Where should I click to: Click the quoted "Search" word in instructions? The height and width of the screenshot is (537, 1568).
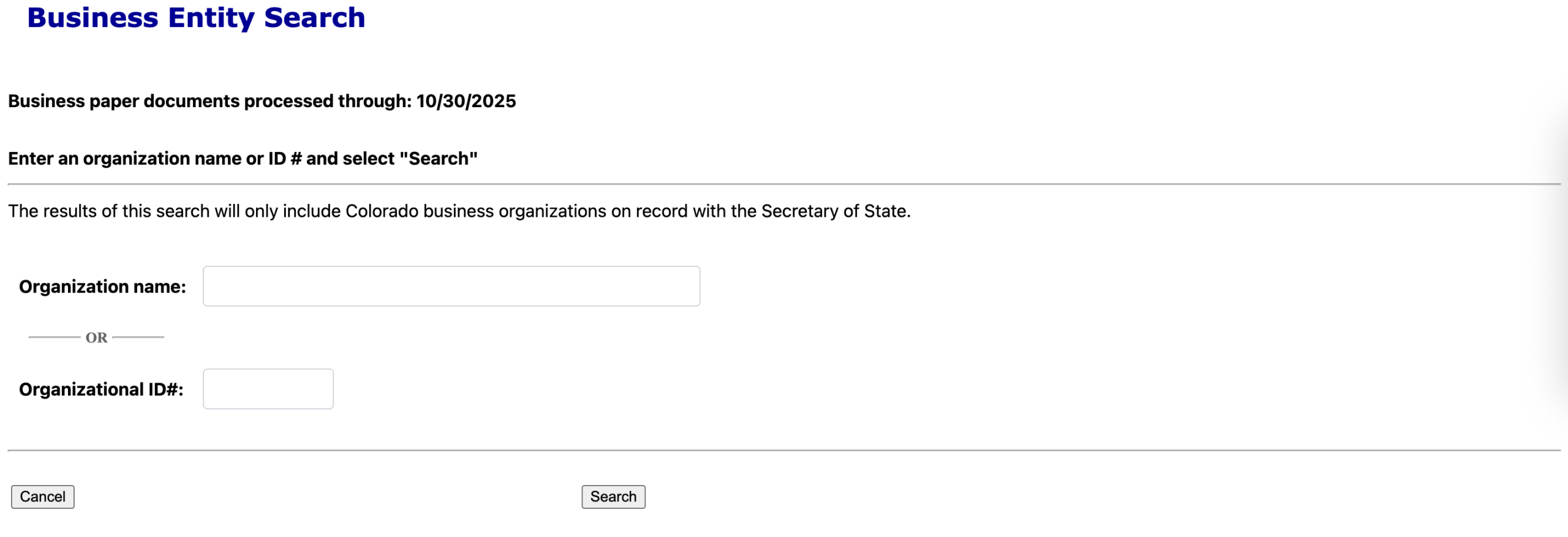439,159
